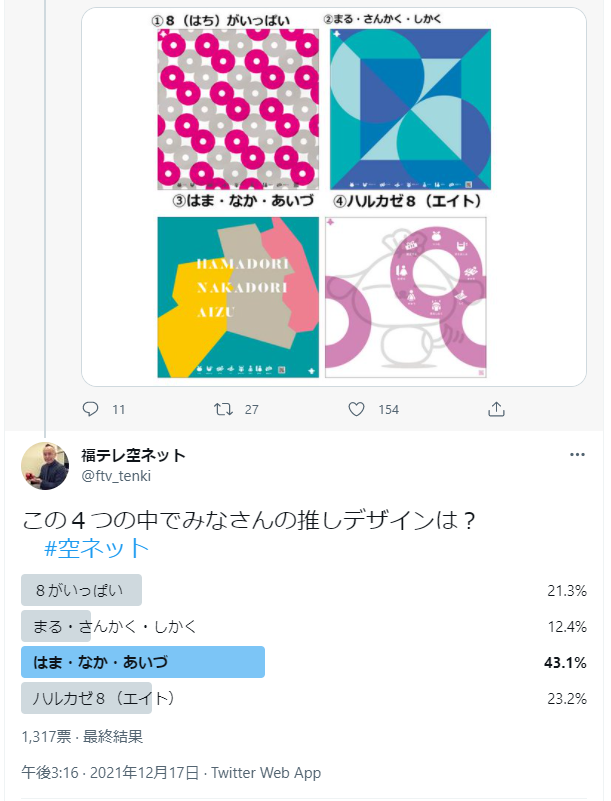Image resolution: width=611 pixels, height=801 pixels.
Task: Click the @ftv_tenki handle
Action: pos(116,475)
